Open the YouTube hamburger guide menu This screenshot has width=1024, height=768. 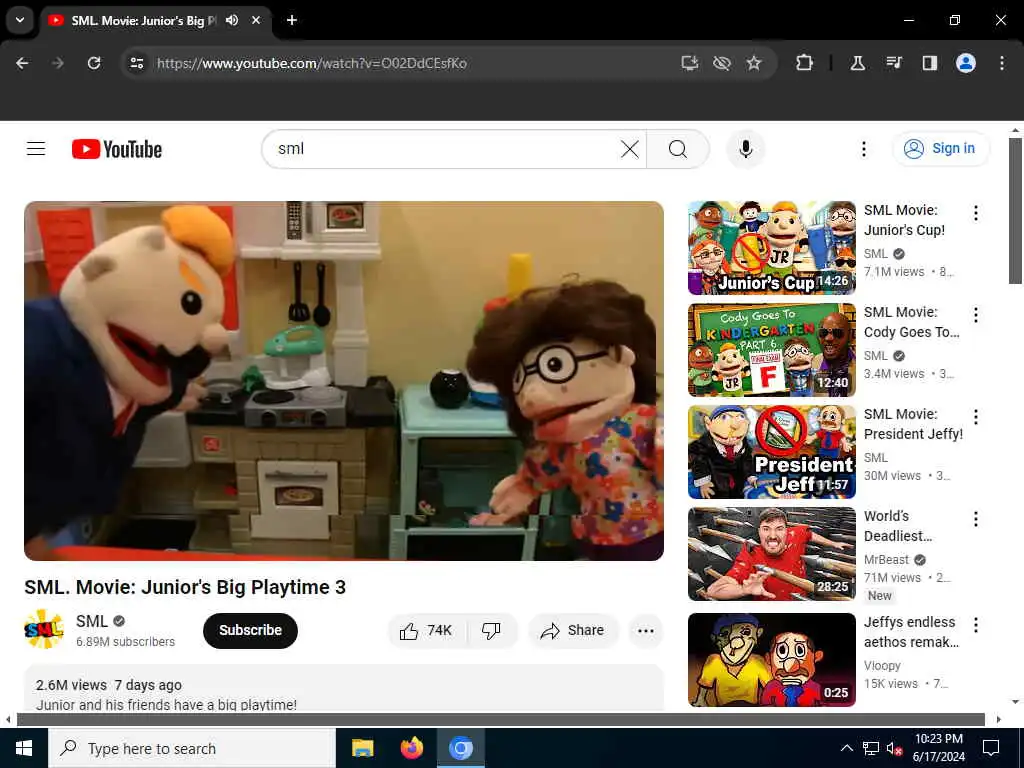point(36,149)
